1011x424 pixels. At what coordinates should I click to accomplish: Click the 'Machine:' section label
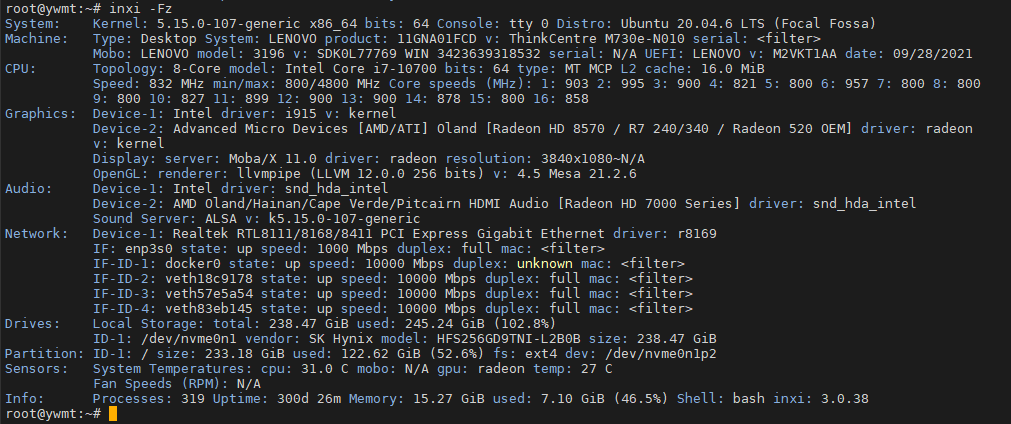(37, 39)
